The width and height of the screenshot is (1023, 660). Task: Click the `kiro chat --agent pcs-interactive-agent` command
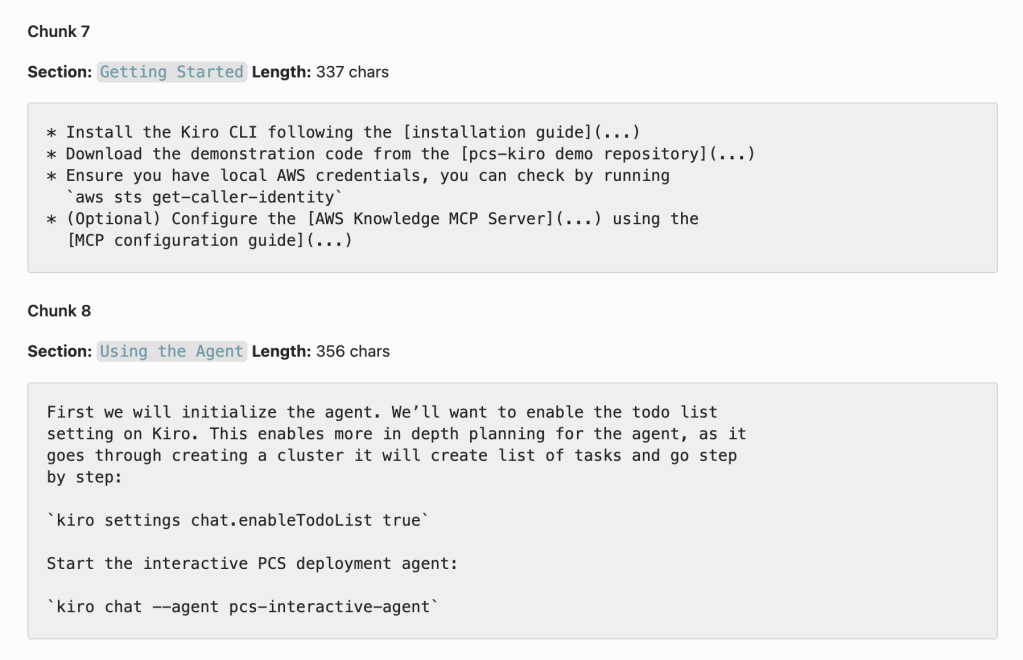[x=243, y=607]
